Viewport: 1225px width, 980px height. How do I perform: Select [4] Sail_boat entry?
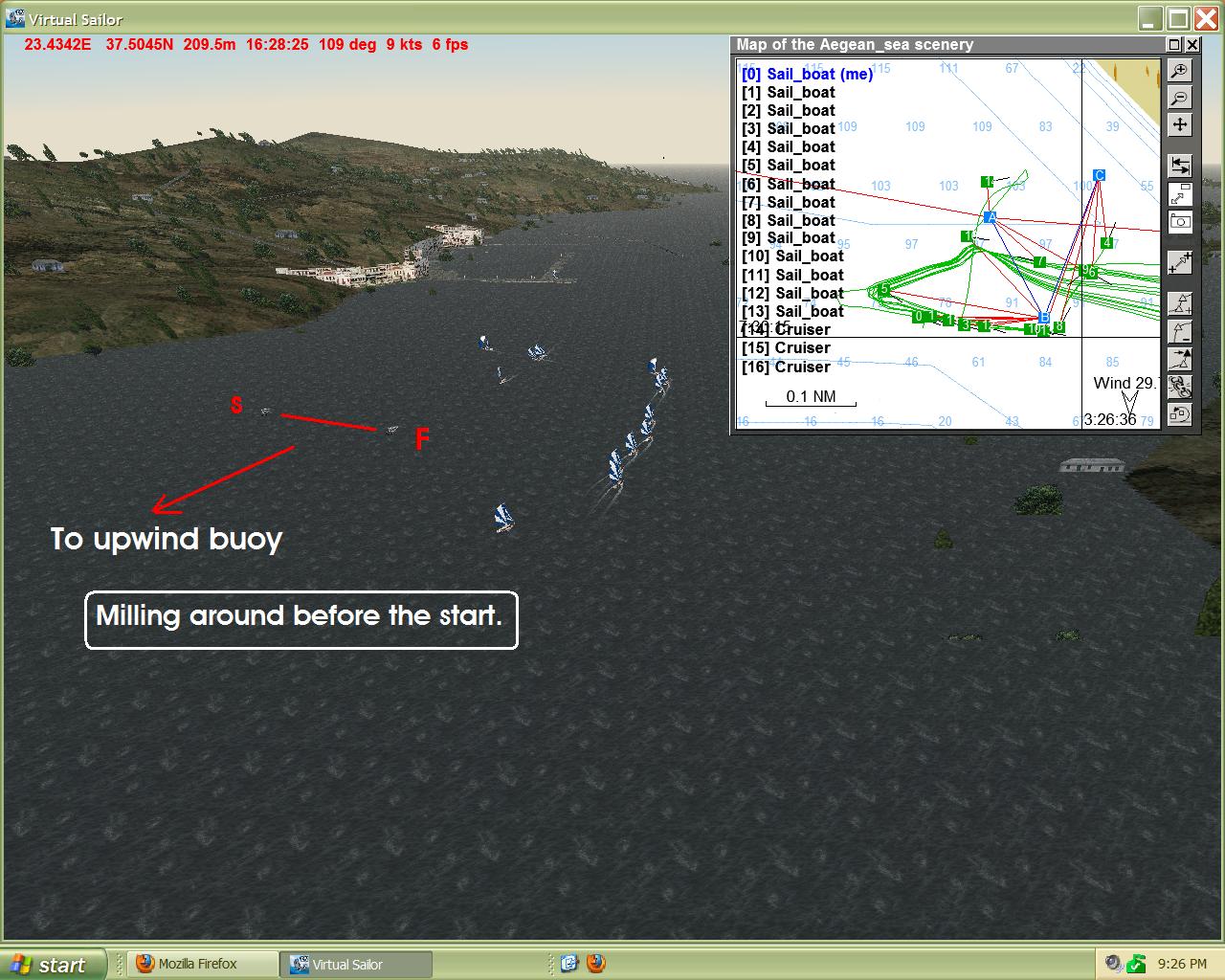788,146
